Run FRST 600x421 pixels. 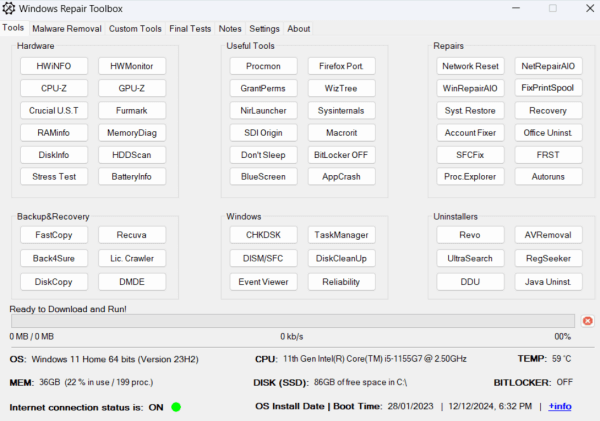tap(548, 155)
